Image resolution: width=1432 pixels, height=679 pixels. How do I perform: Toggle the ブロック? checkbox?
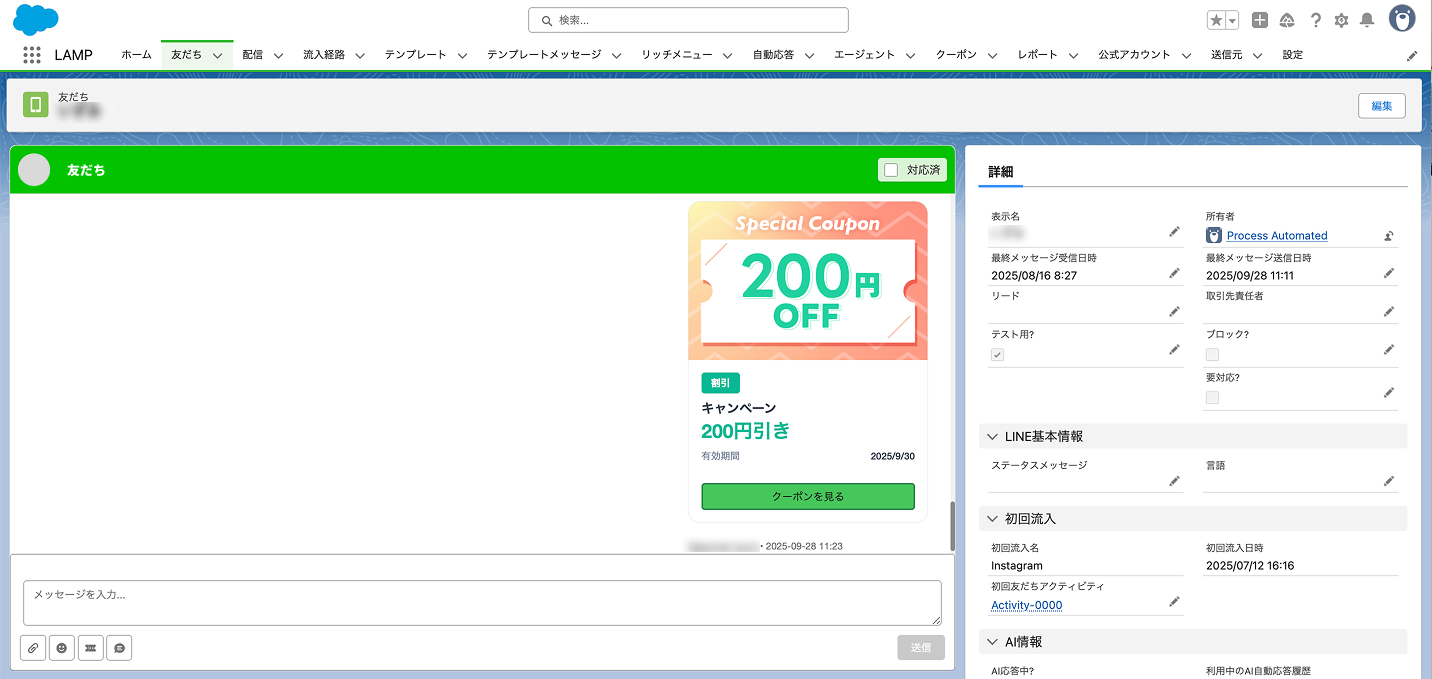pos(1212,354)
